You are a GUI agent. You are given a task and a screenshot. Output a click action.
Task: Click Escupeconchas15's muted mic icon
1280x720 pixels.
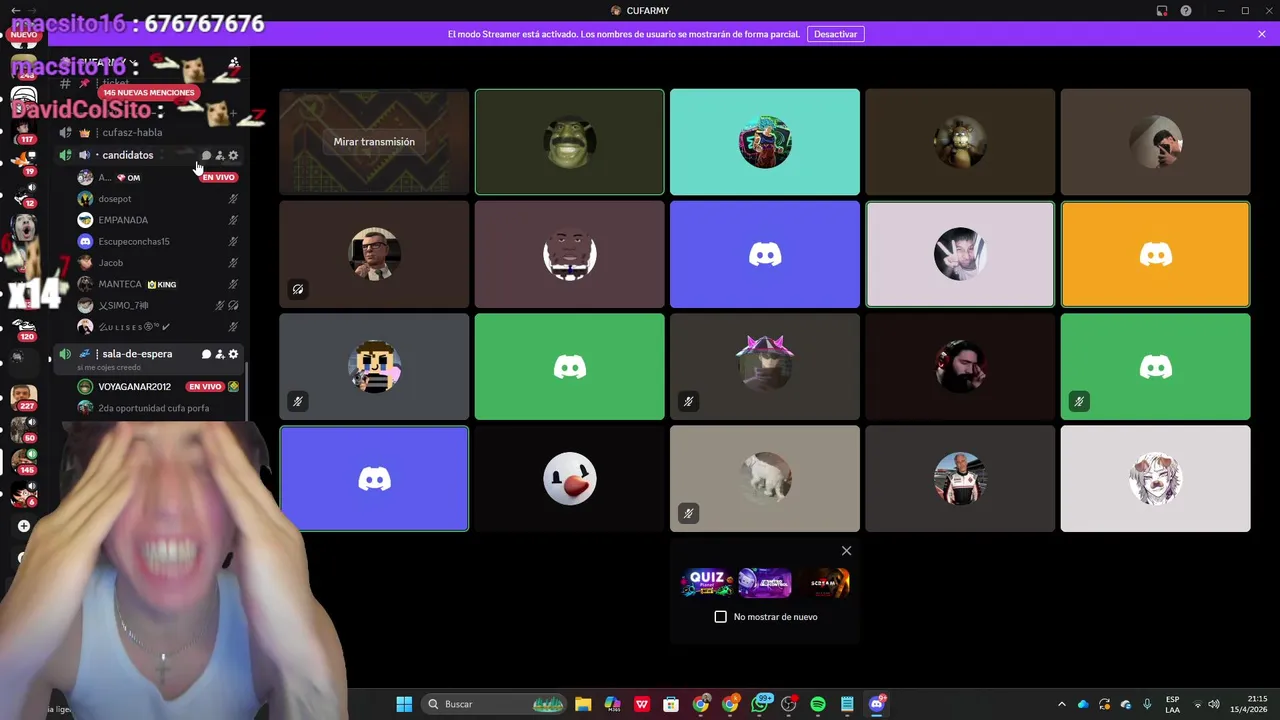click(x=233, y=241)
